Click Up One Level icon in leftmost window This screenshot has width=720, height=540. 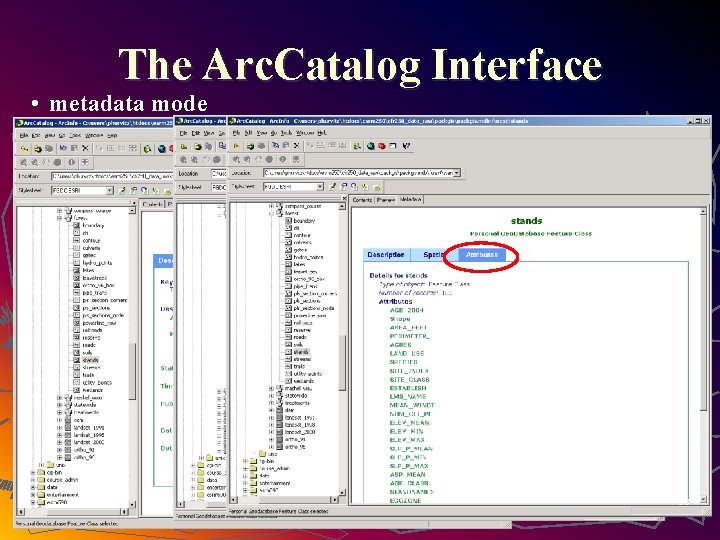click(24, 148)
